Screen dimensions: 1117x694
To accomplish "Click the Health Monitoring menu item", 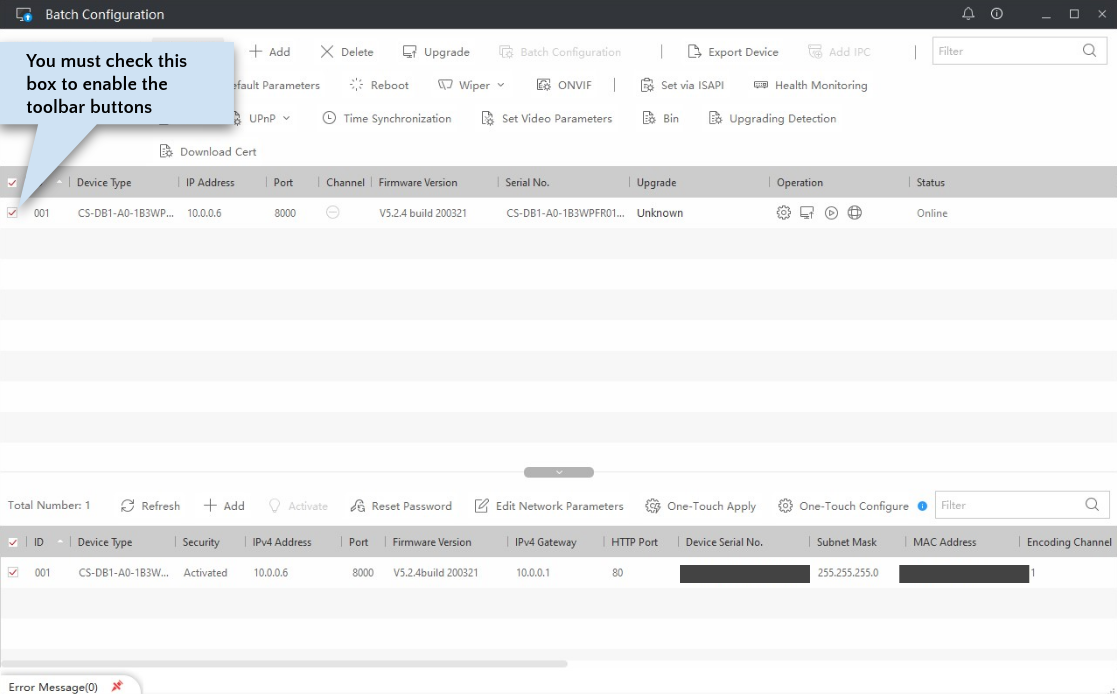I will pos(810,85).
